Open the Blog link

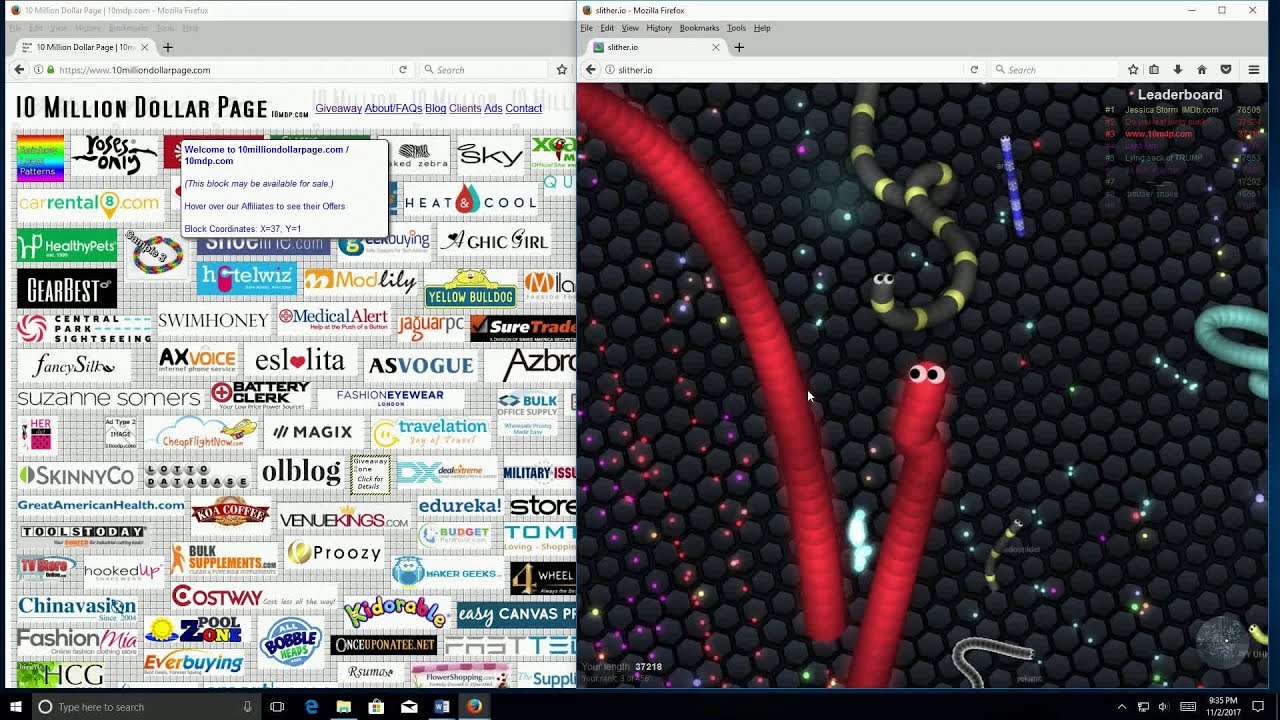pyautogui.click(x=435, y=108)
